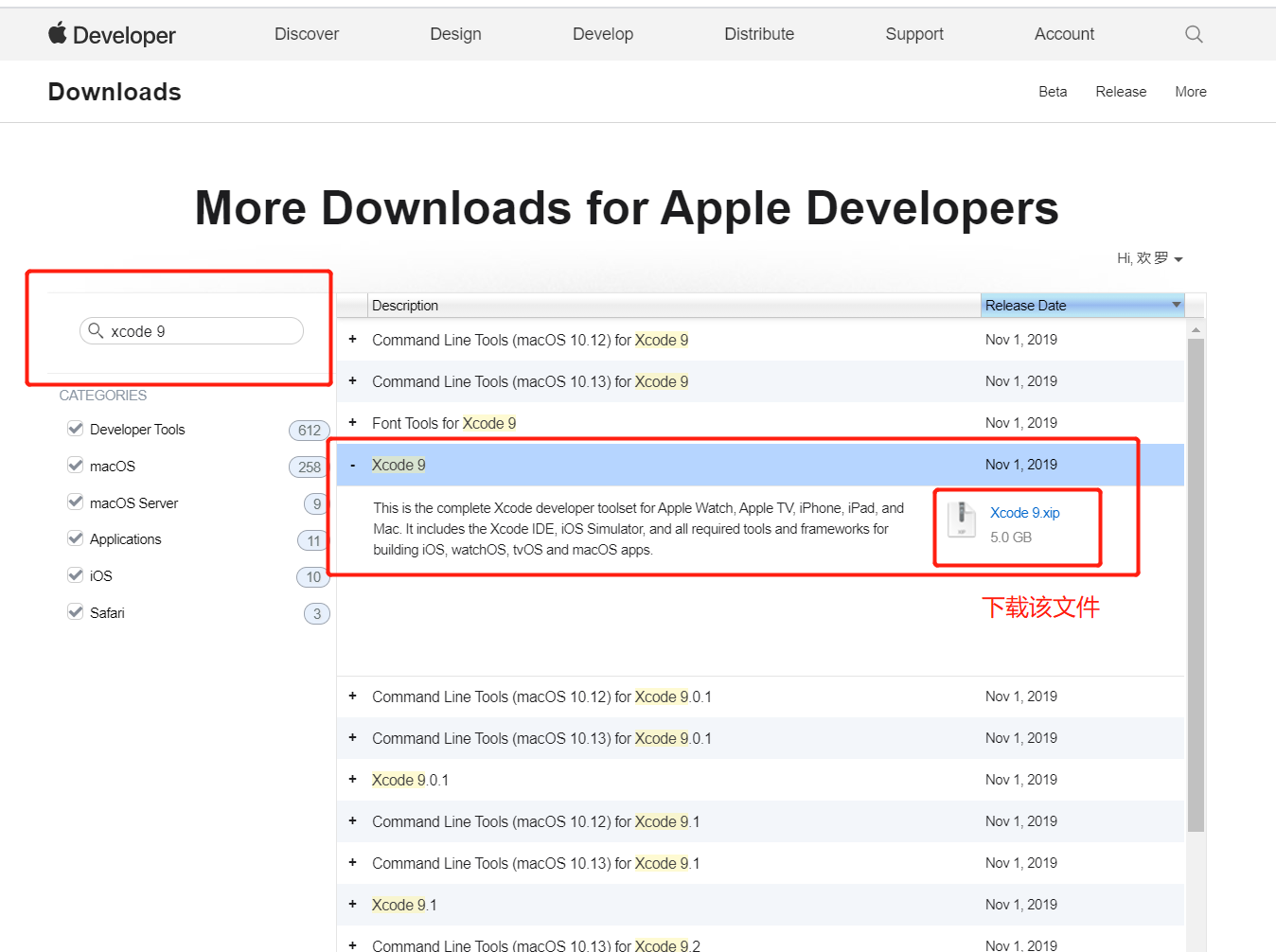Expand the Xcode 9.1 row
The width and height of the screenshot is (1276, 952).
click(x=352, y=904)
